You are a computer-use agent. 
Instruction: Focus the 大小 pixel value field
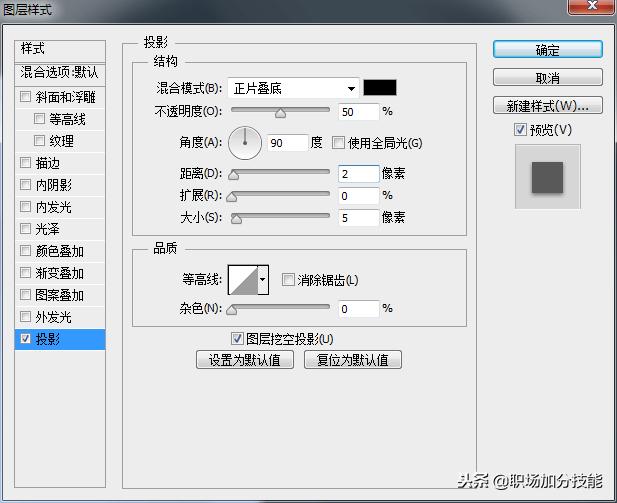pyautogui.click(x=358, y=218)
